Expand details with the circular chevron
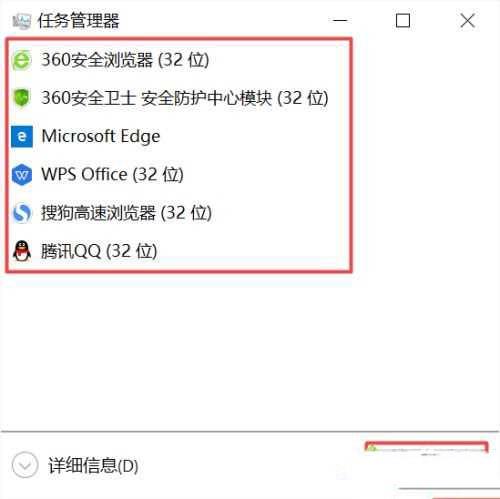Image resolution: width=500 pixels, height=499 pixels. tap(25, 465)
